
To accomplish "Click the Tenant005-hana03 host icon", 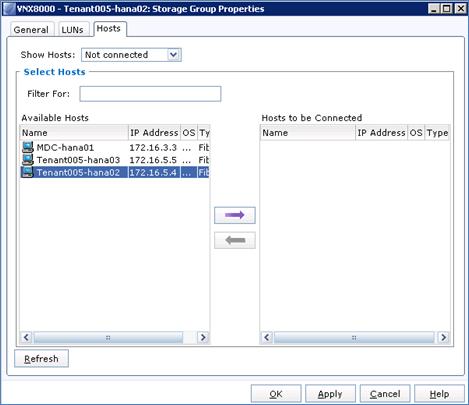I will (x=28, y=159).
